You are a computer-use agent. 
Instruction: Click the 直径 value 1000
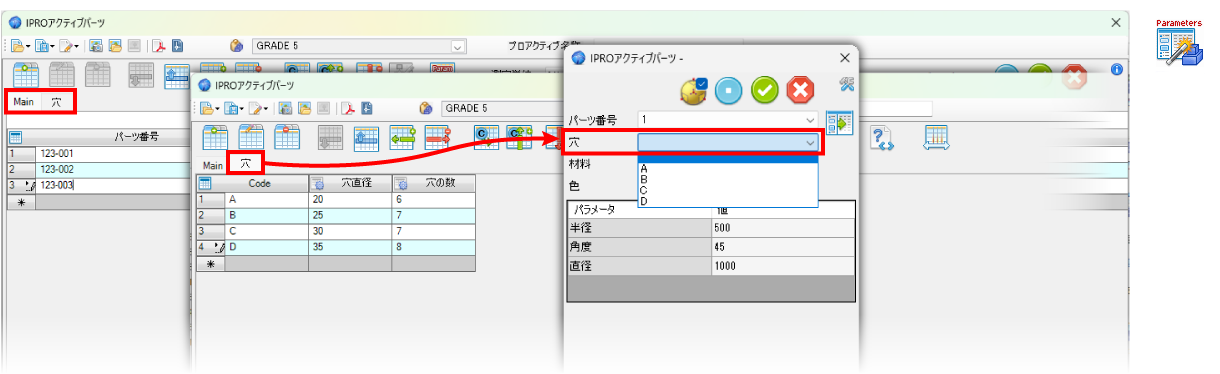pos(783,265)
